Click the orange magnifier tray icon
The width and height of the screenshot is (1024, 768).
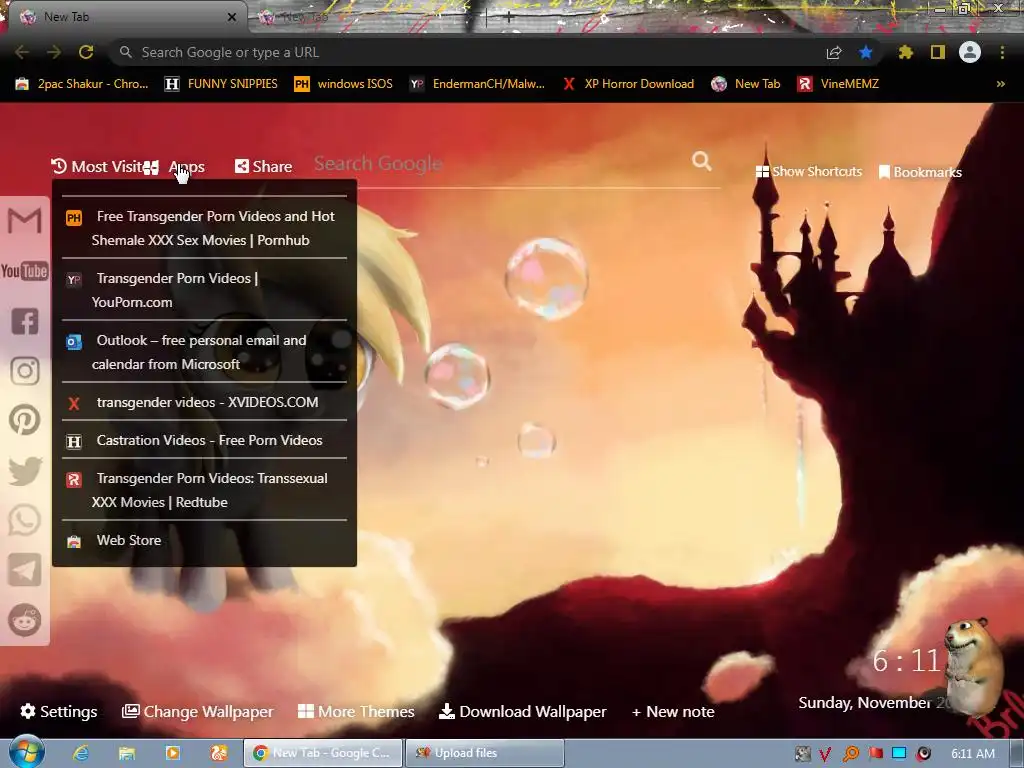pos(850,754)
